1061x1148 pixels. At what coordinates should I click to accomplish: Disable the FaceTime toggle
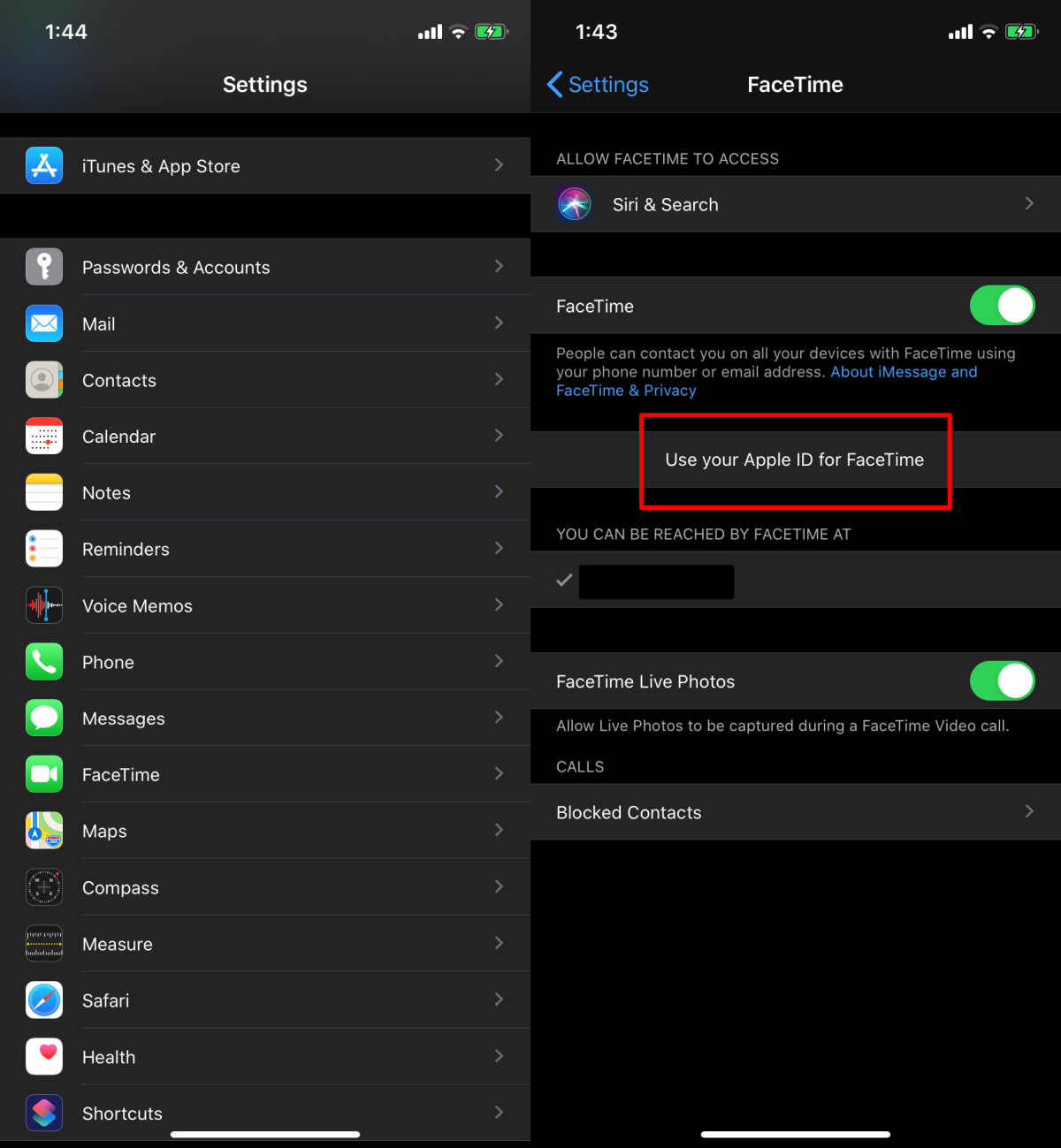[x=1002, y=305]
